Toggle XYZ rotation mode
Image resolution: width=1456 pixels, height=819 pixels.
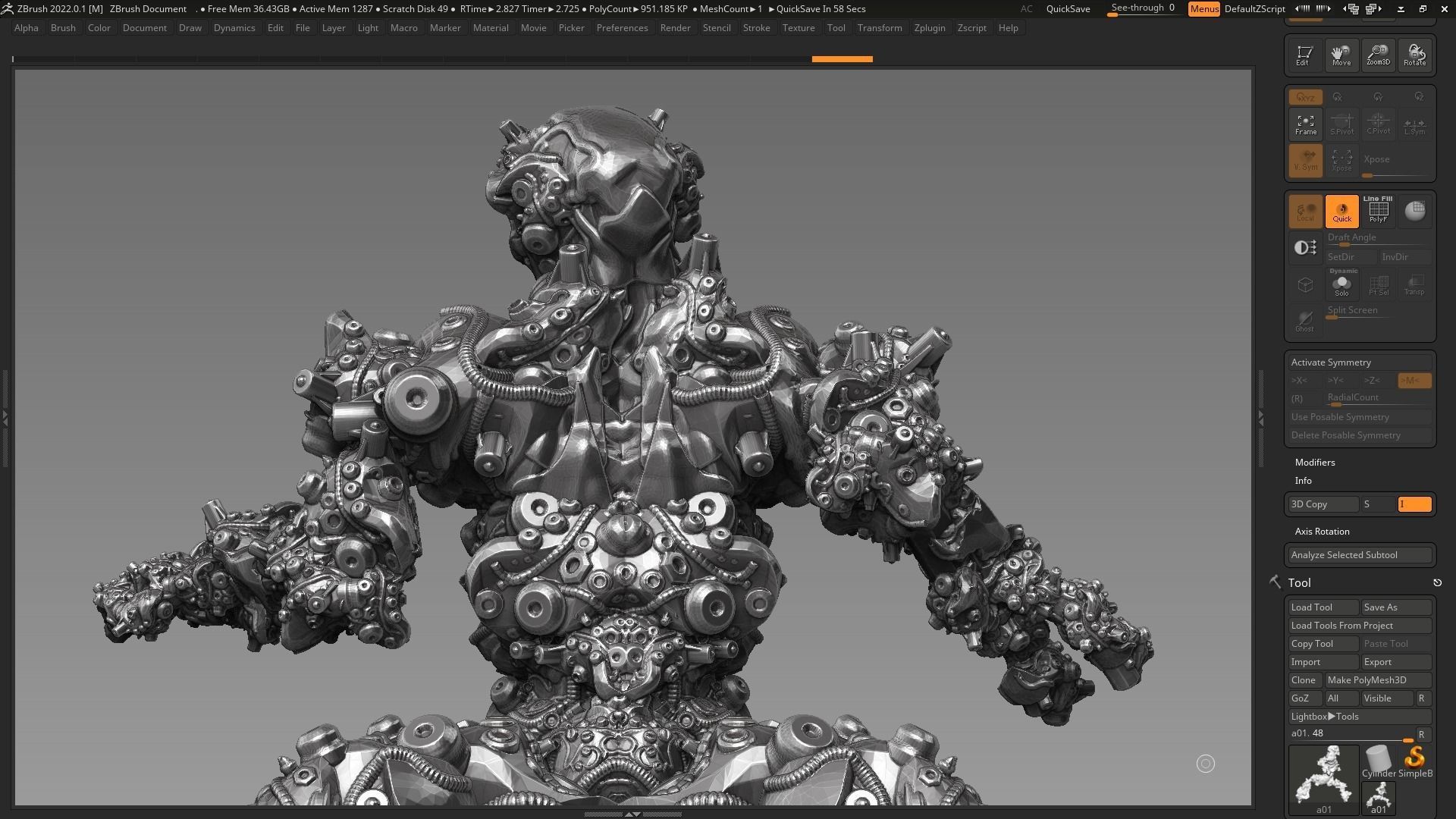pos(1305,97)
